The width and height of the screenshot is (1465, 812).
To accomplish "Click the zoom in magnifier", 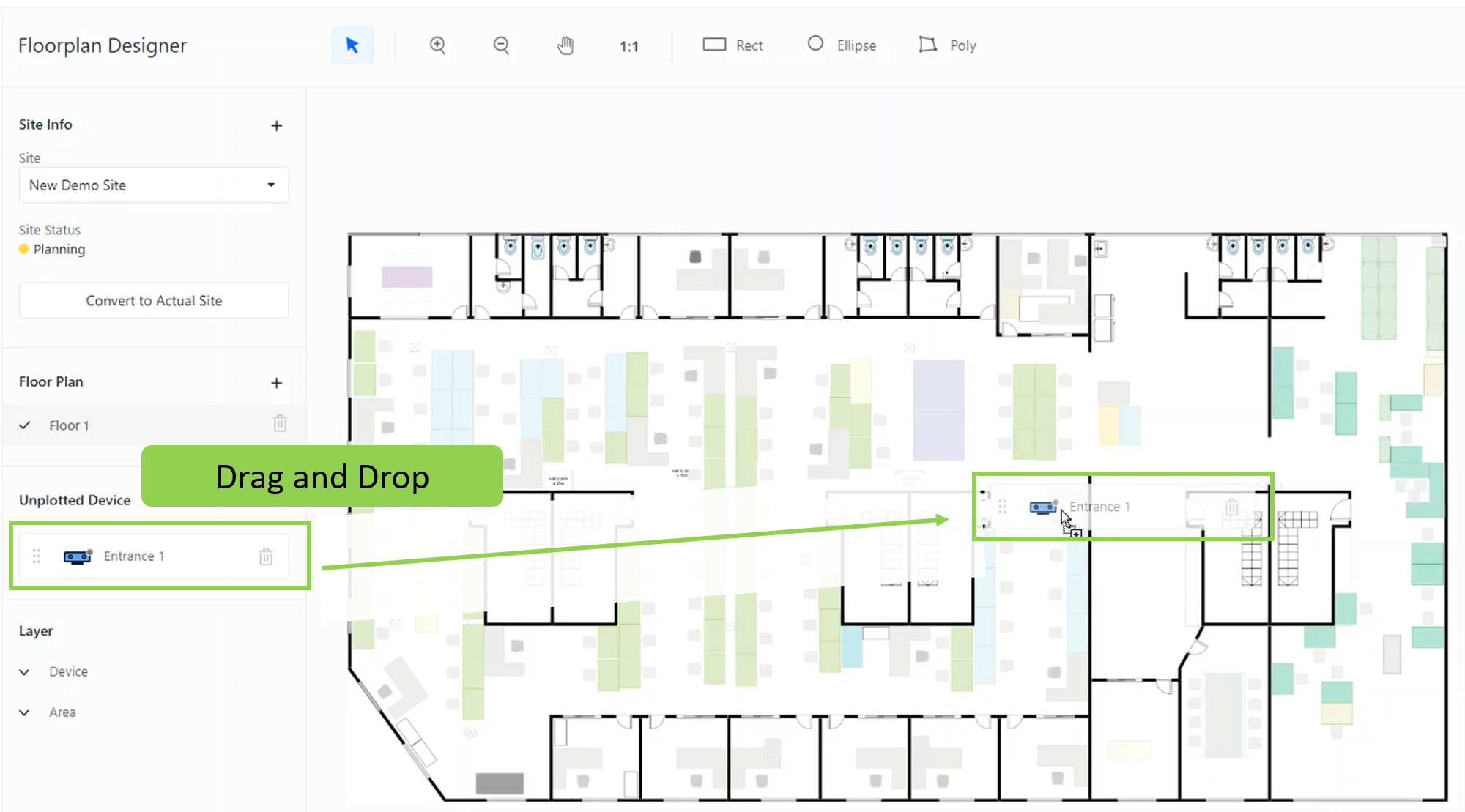I will tap(437, 45).
